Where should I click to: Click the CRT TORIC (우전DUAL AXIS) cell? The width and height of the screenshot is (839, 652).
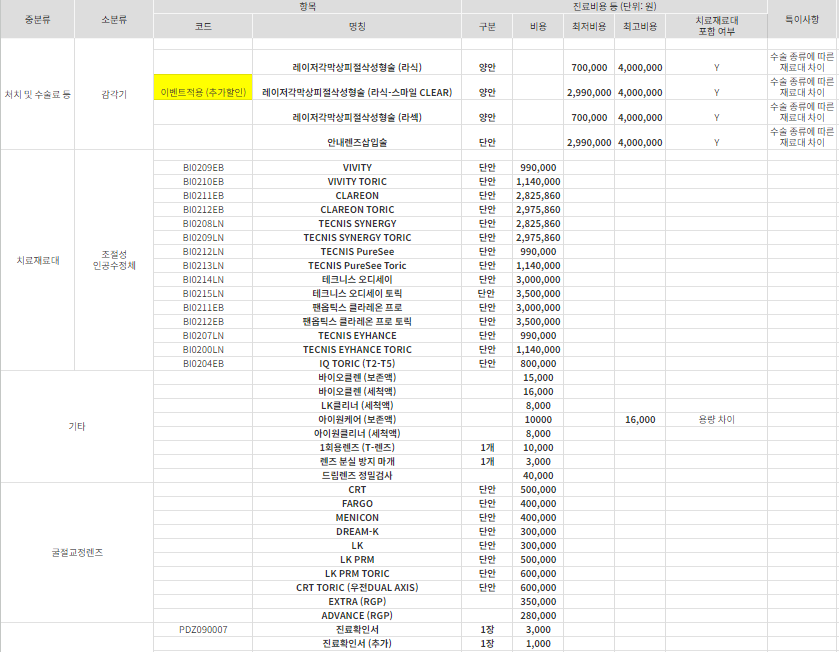[357, 587]
